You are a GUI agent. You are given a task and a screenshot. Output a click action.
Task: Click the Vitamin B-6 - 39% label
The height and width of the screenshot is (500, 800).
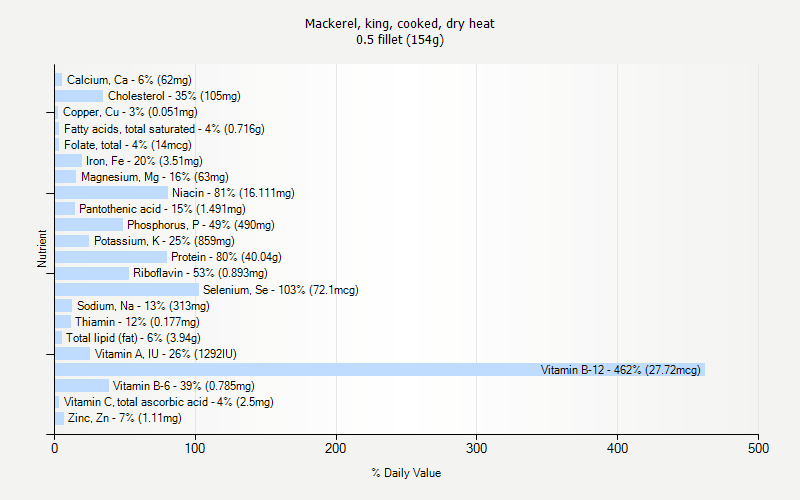point(184,386)
